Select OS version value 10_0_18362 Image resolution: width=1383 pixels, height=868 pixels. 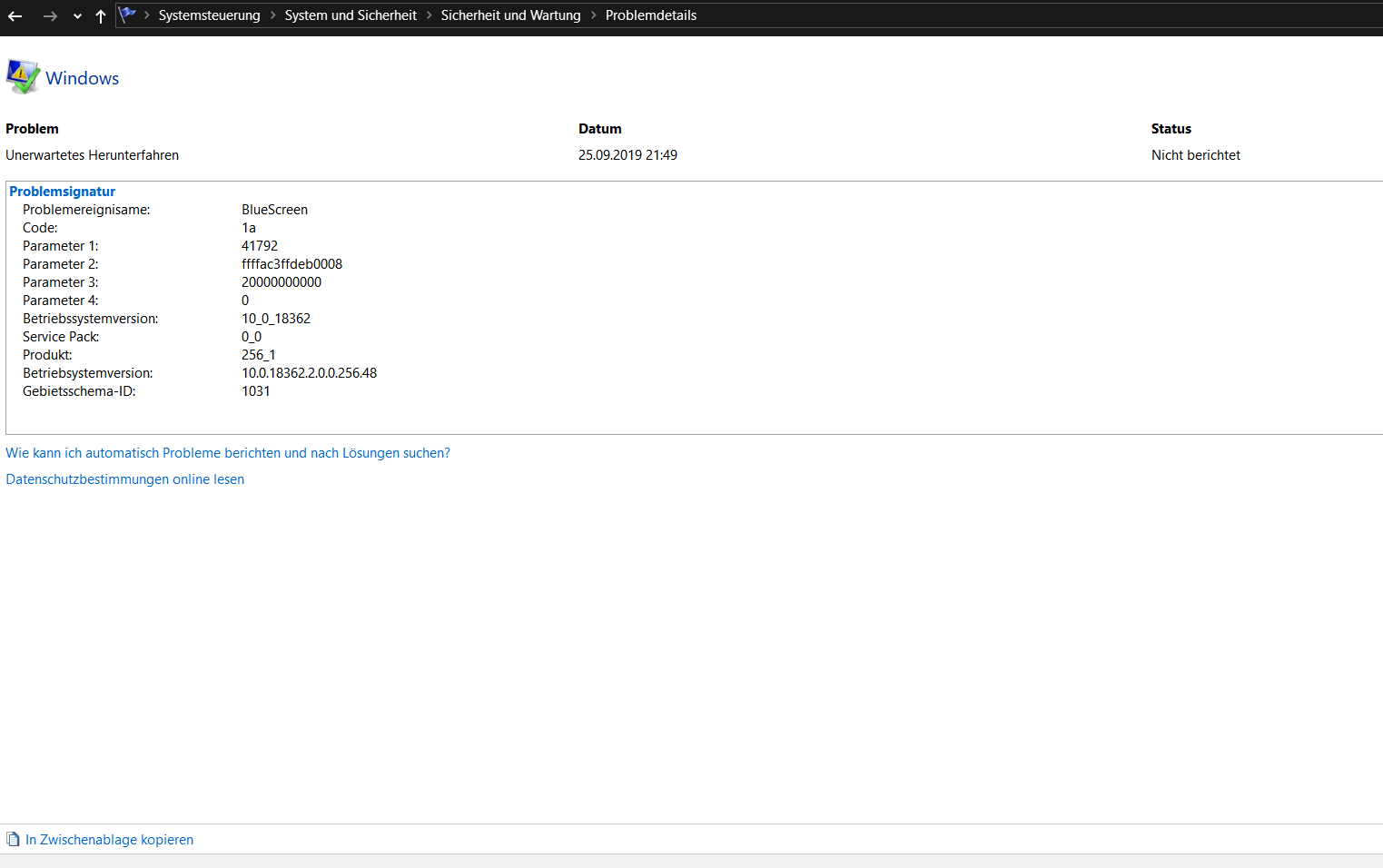(x=276, y=319)
